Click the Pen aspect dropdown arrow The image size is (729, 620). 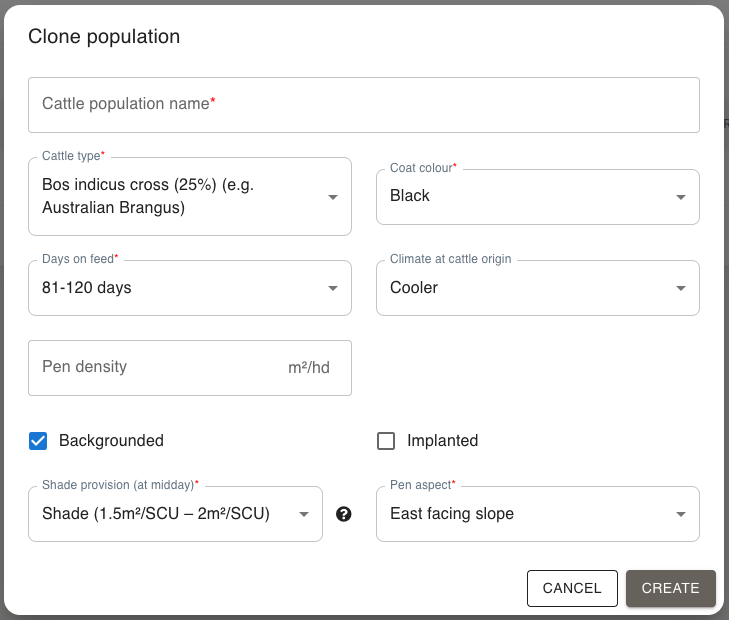[x=681, y=515]
